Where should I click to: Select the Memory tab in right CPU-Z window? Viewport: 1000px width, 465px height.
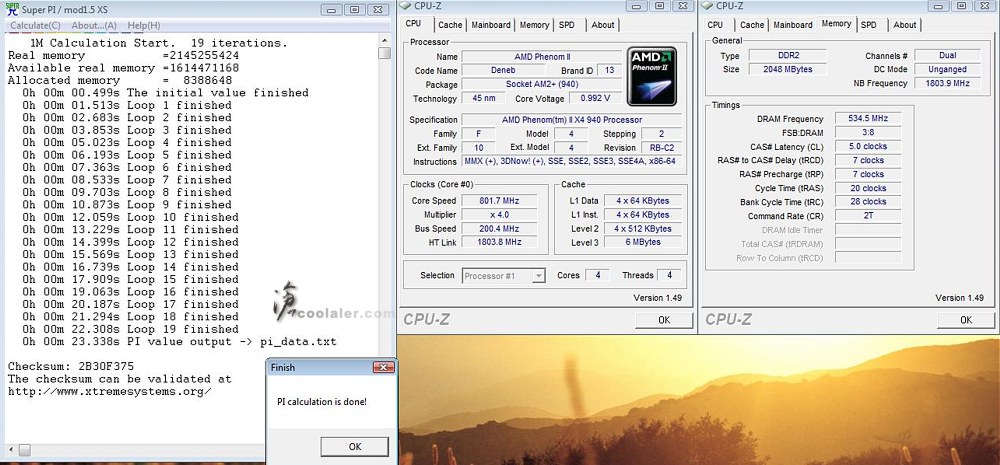pos(836,24)
